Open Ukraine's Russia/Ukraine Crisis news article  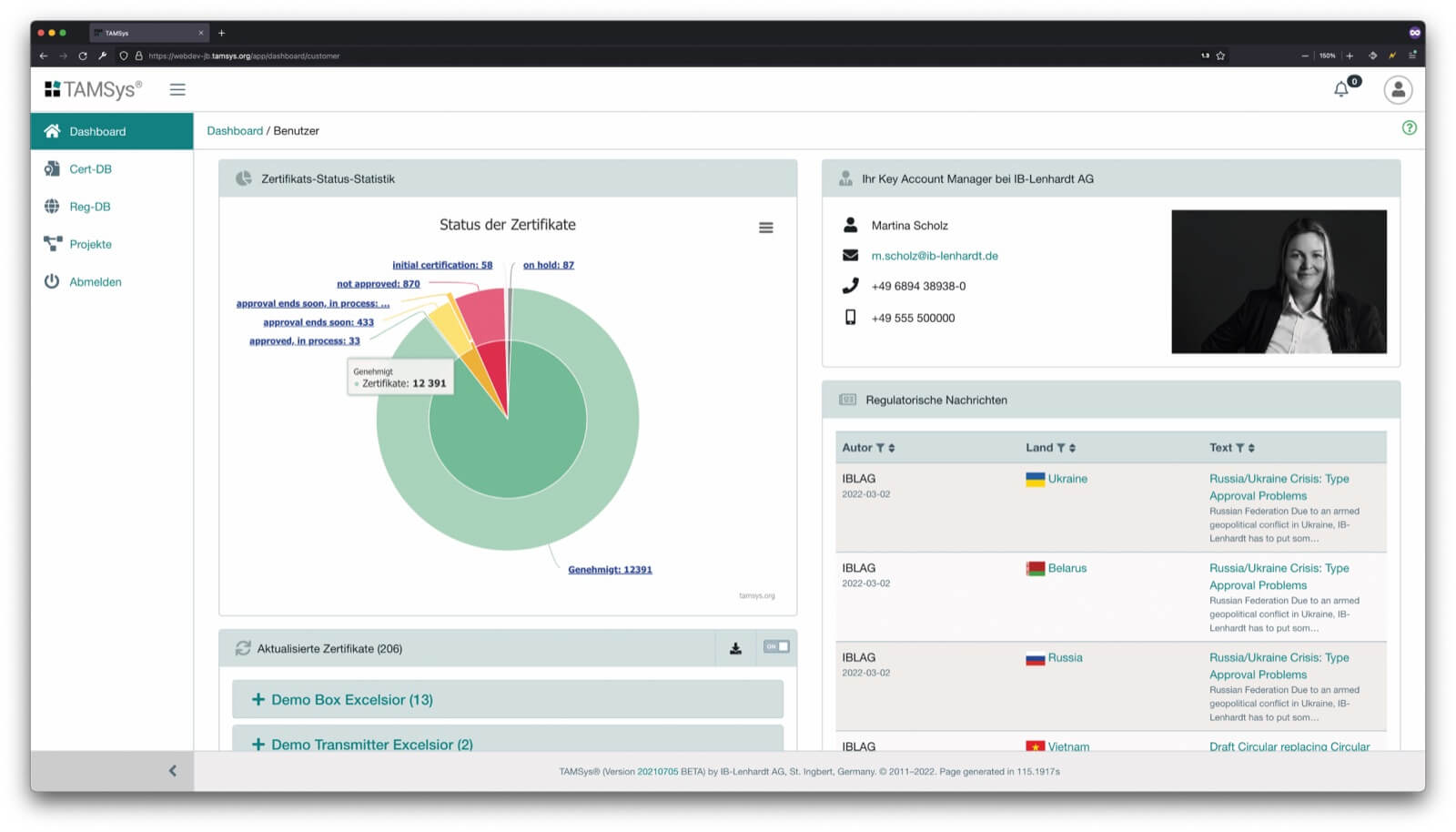1279,487
